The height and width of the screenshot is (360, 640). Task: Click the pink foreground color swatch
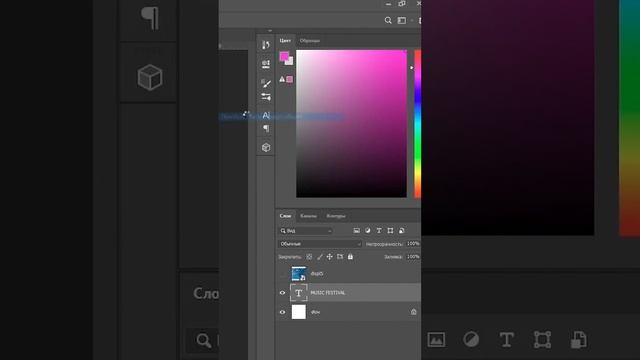tap(284, 56)
